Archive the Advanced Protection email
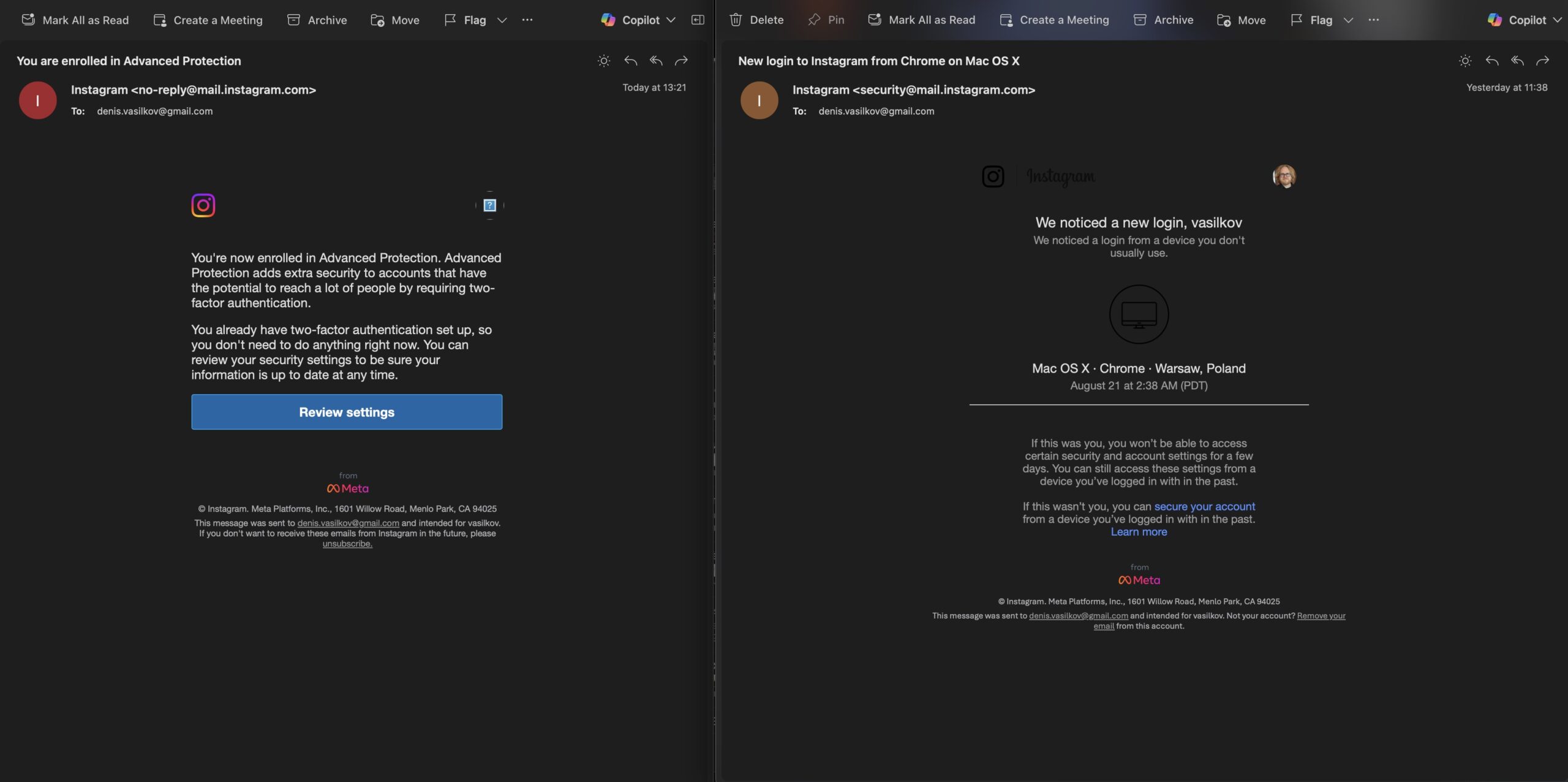The image size is (1568, 782). (x=317, y=20)
